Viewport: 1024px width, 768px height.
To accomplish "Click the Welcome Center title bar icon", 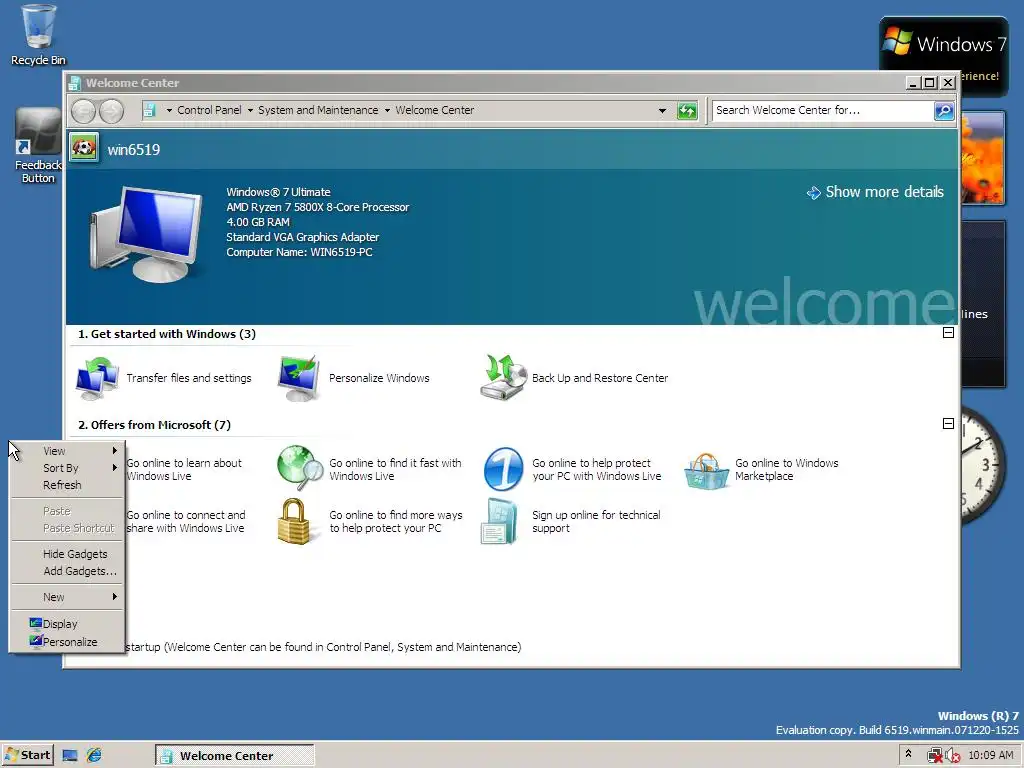I will (x=75, y=83).
